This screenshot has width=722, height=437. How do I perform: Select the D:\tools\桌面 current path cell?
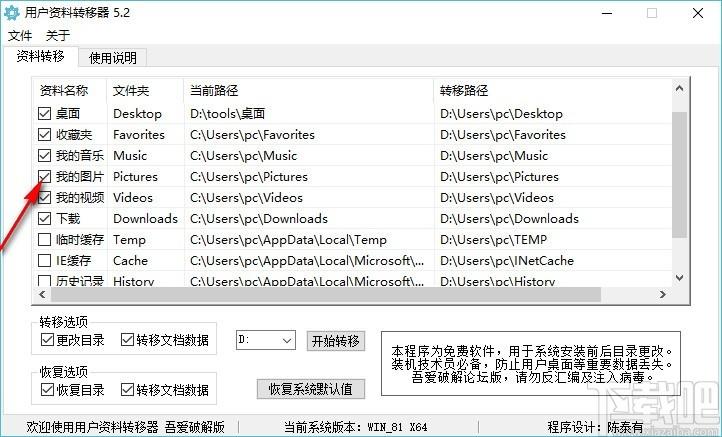click(x=227, y=114)
